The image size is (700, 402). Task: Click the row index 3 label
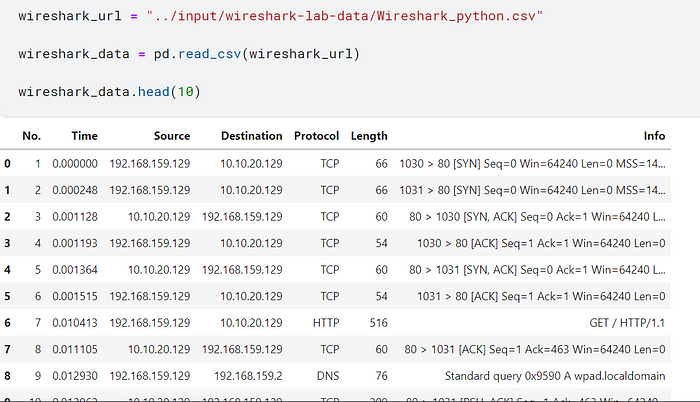tap(7, 243)
